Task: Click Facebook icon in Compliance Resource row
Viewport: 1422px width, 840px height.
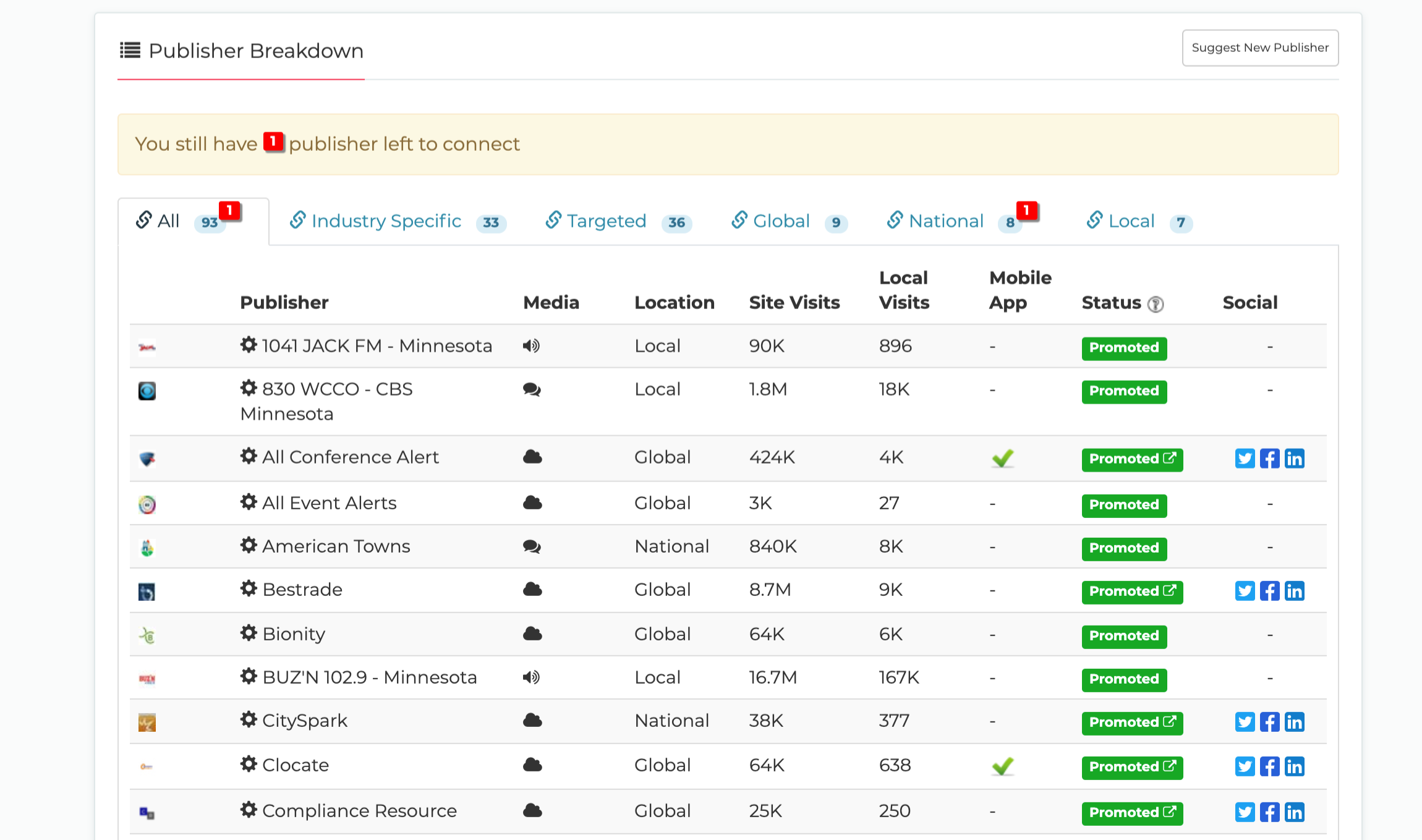Action: click(1269, 812)
